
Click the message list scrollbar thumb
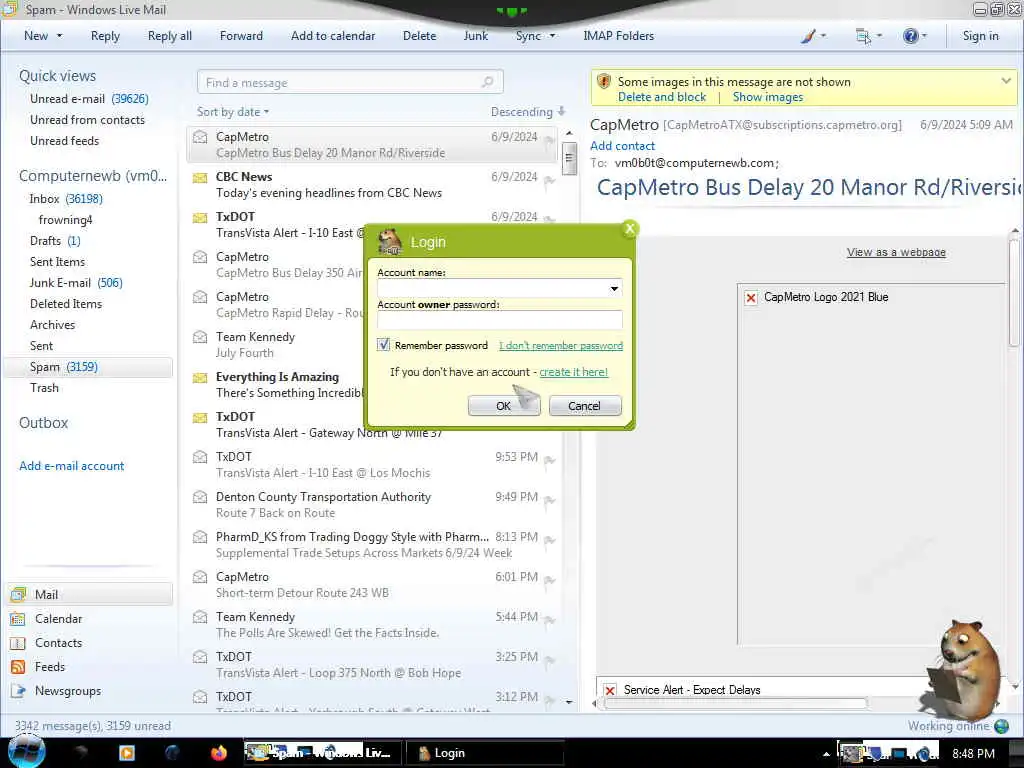coord(569,158)
